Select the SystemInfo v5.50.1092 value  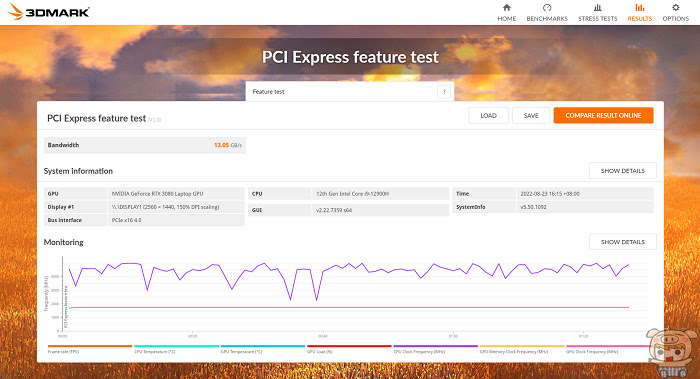pos(533,207)
